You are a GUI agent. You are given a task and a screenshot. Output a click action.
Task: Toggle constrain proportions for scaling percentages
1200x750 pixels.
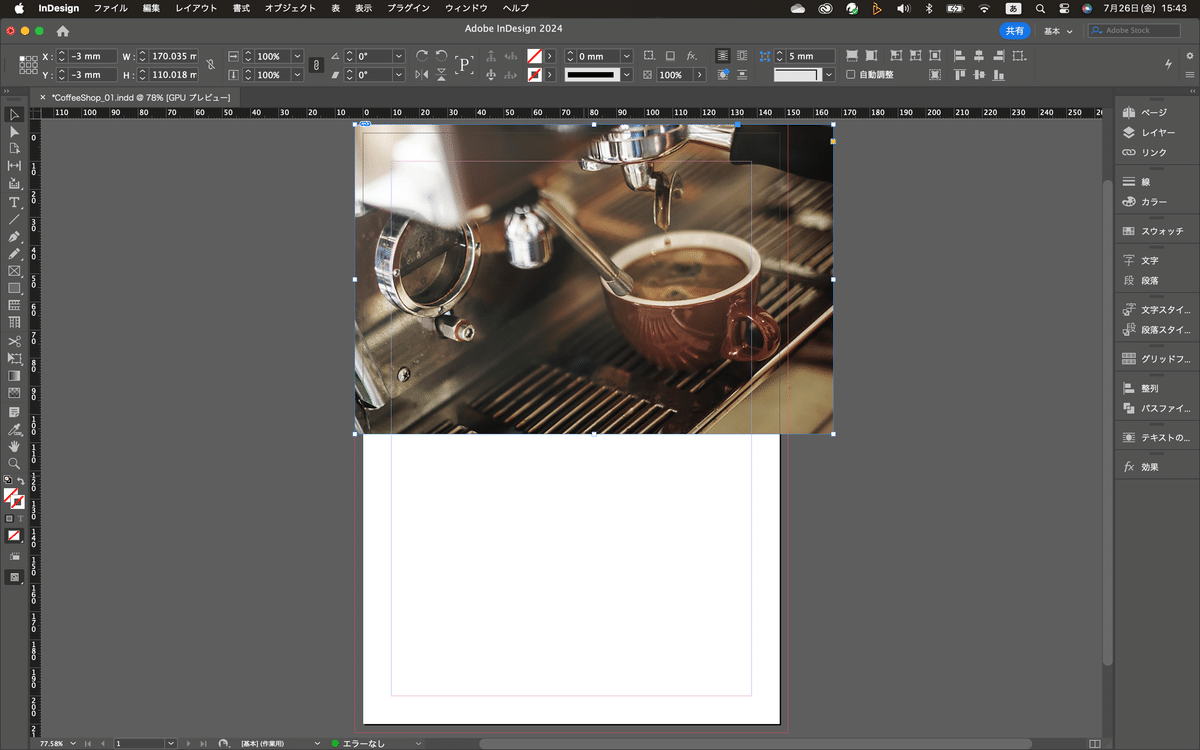click(316, 65)
